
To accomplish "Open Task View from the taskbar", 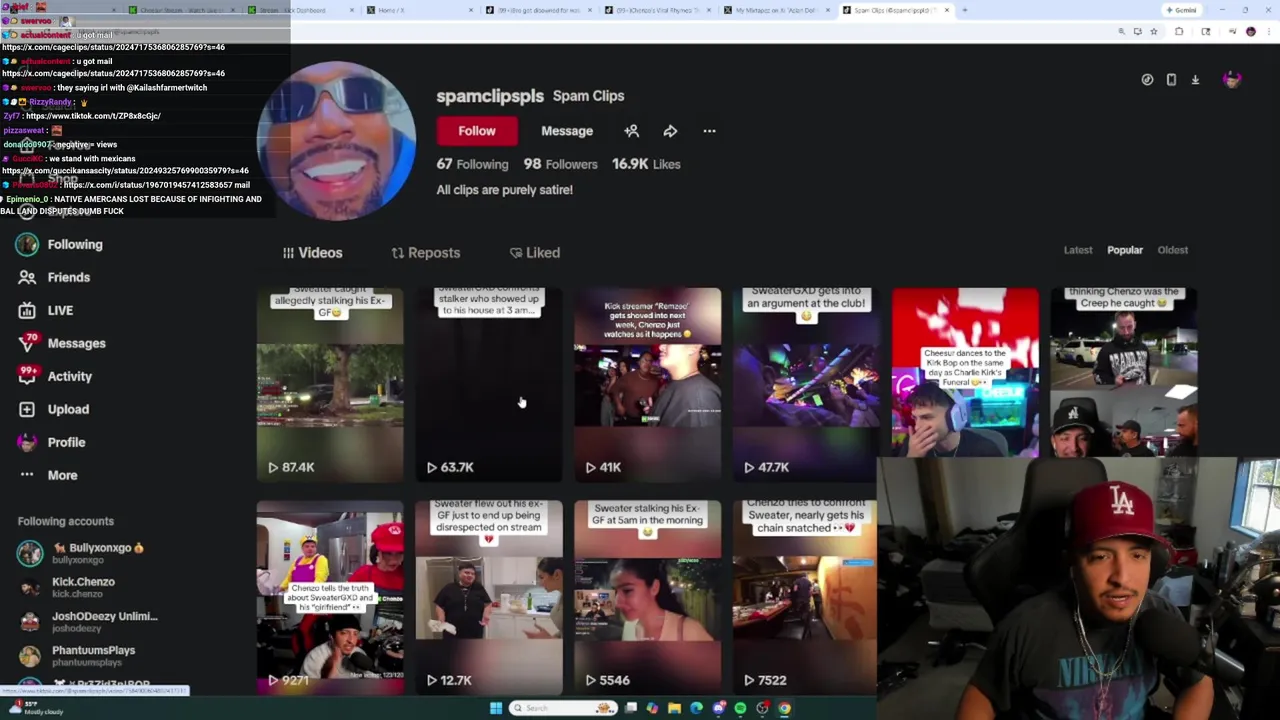I will (631, 708).
